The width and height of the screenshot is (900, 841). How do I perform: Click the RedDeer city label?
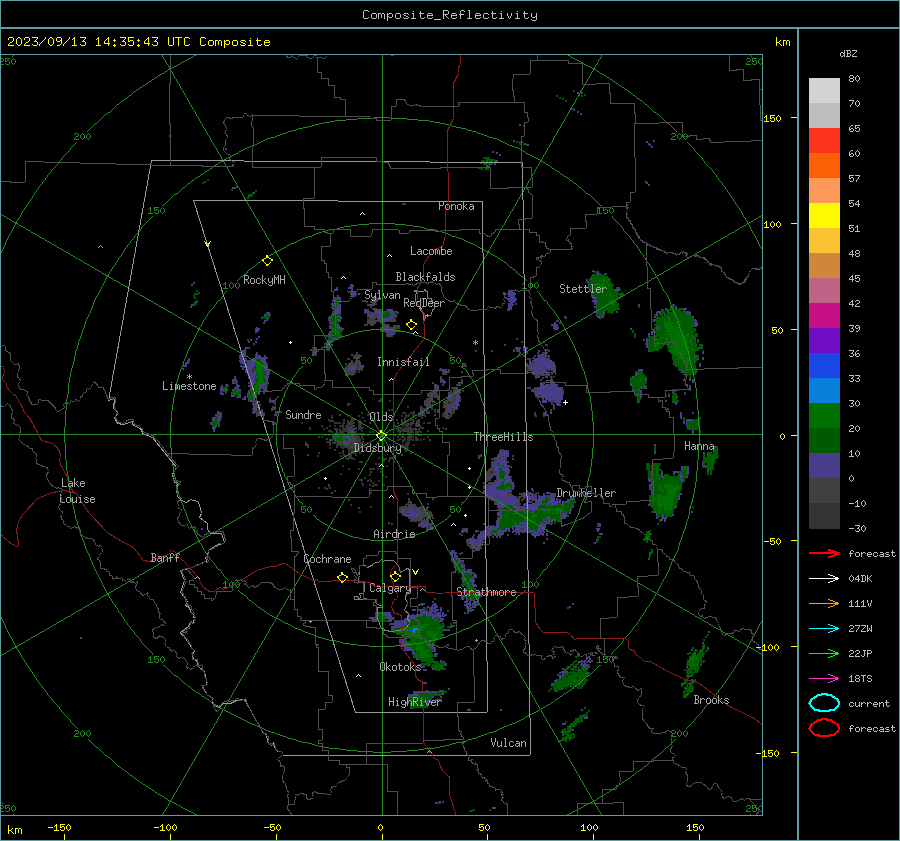[424, 303]
